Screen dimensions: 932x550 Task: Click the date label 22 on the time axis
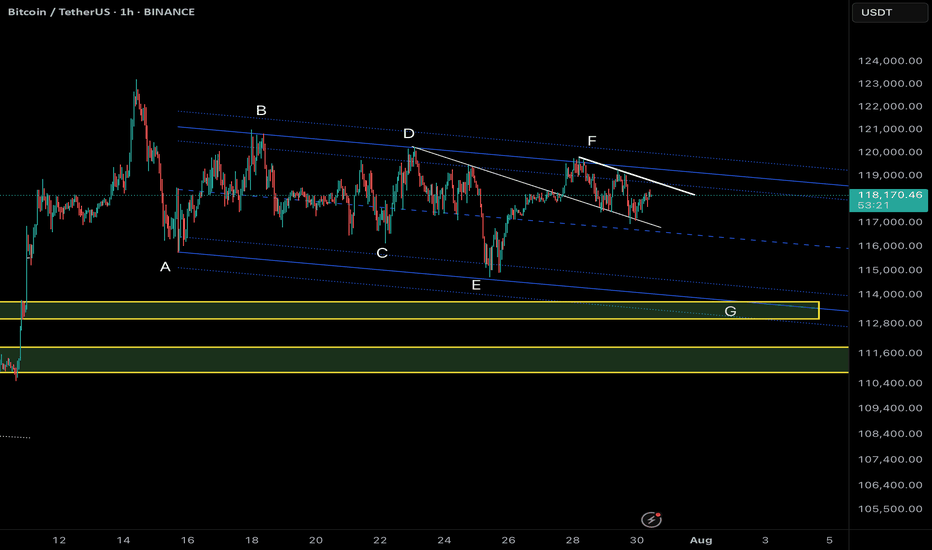tap(380, 540)
